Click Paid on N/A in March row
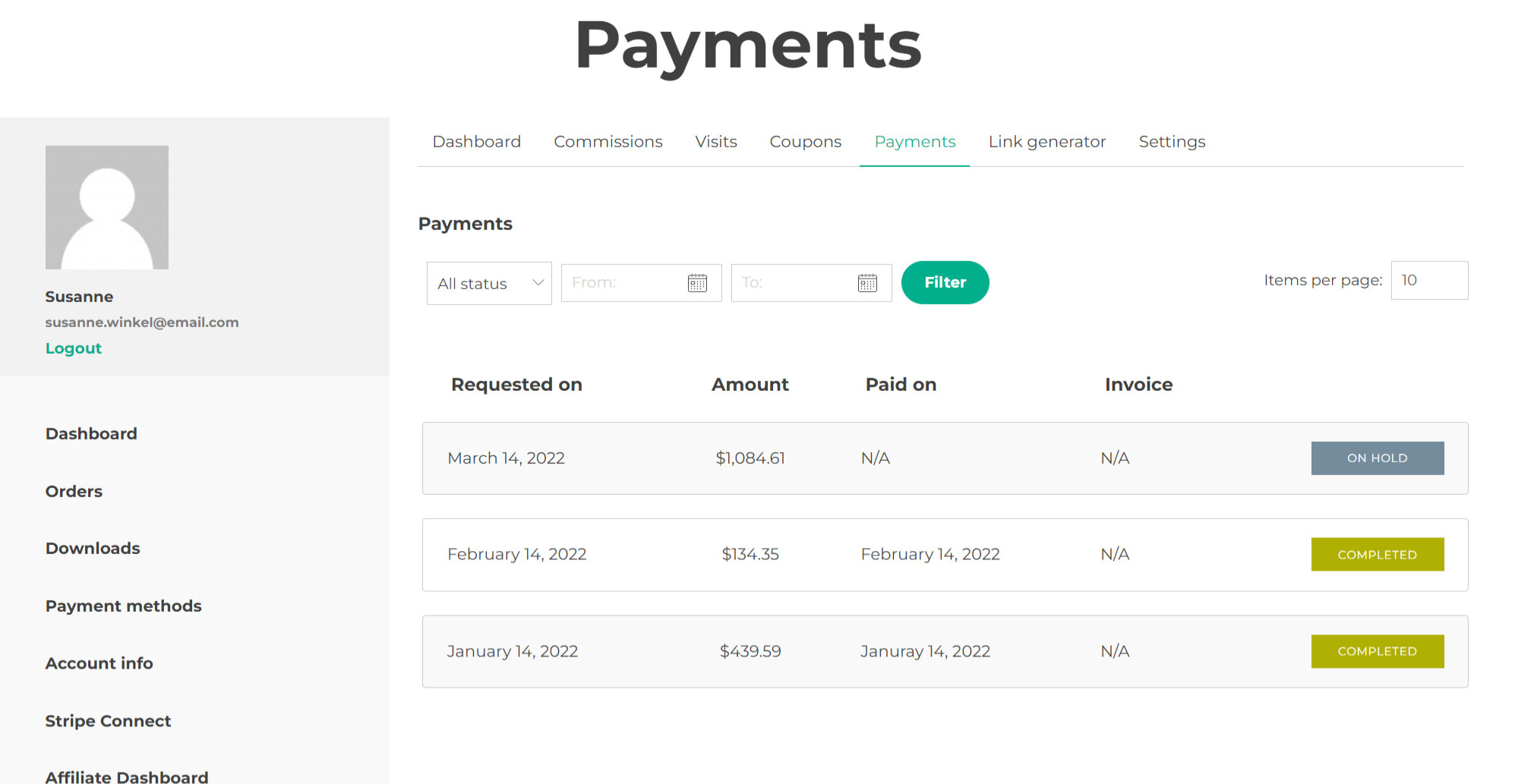 [876, 458]
